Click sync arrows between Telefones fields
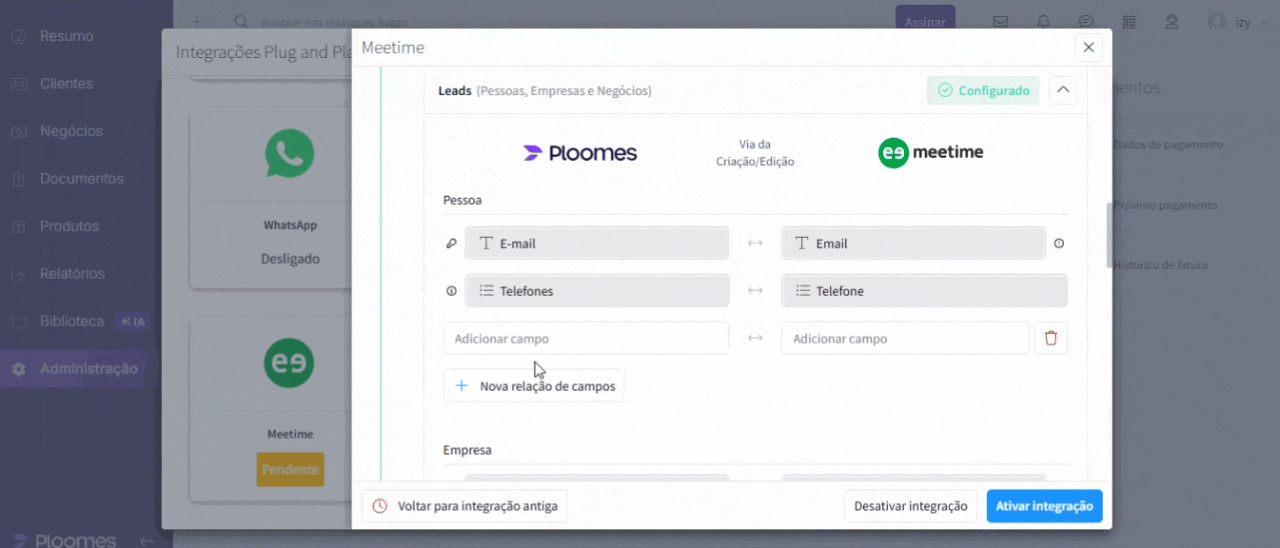 click(x=755, y=291)
